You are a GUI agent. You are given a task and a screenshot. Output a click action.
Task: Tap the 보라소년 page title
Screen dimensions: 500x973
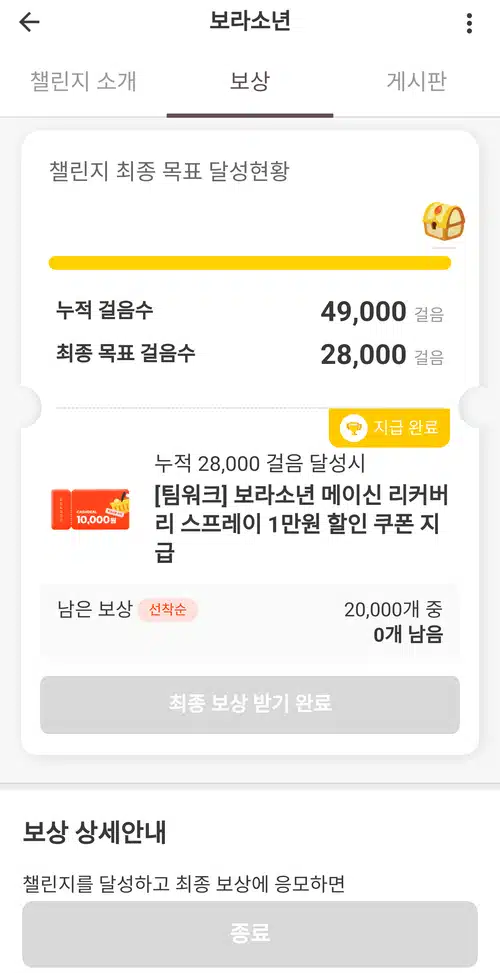[250, 22]
